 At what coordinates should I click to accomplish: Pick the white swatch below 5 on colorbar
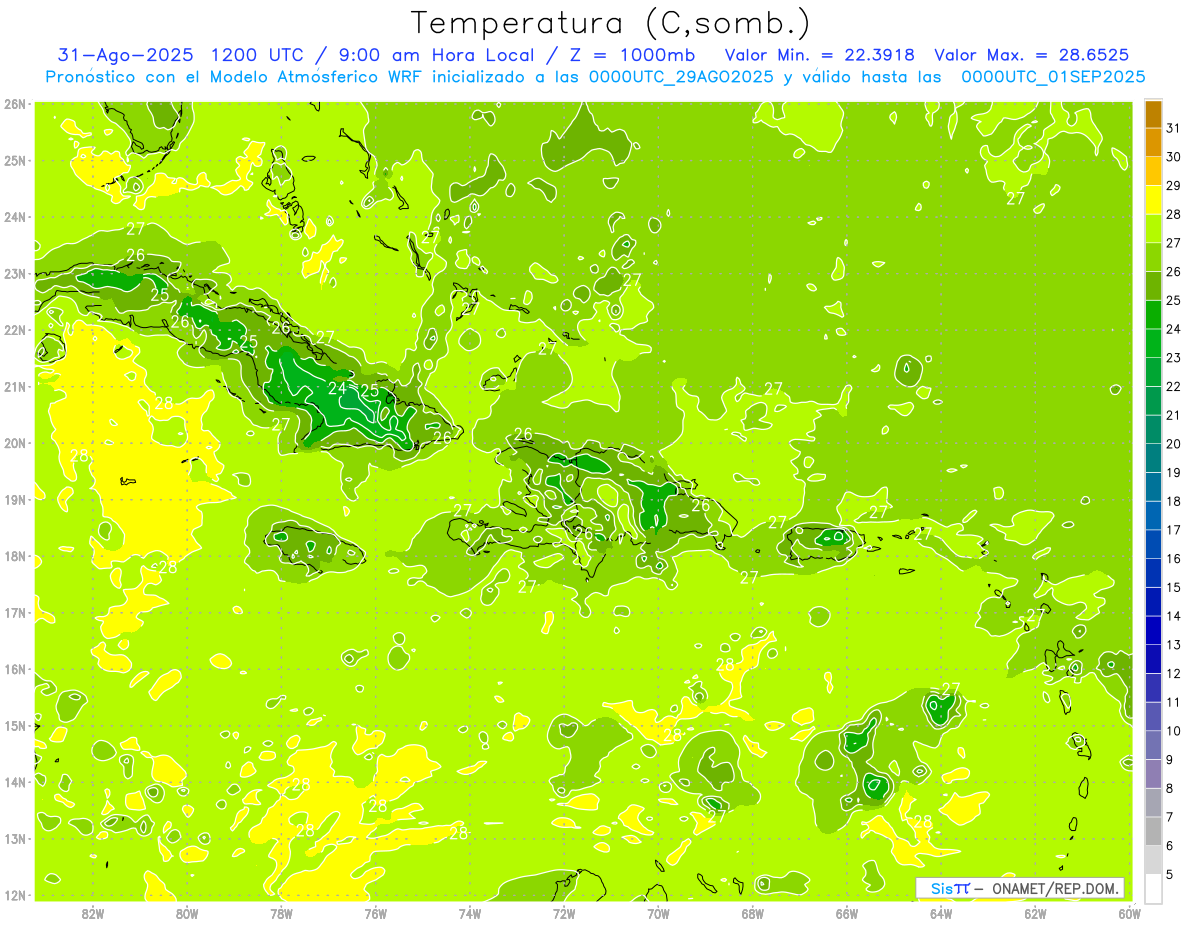[1153, 888]
